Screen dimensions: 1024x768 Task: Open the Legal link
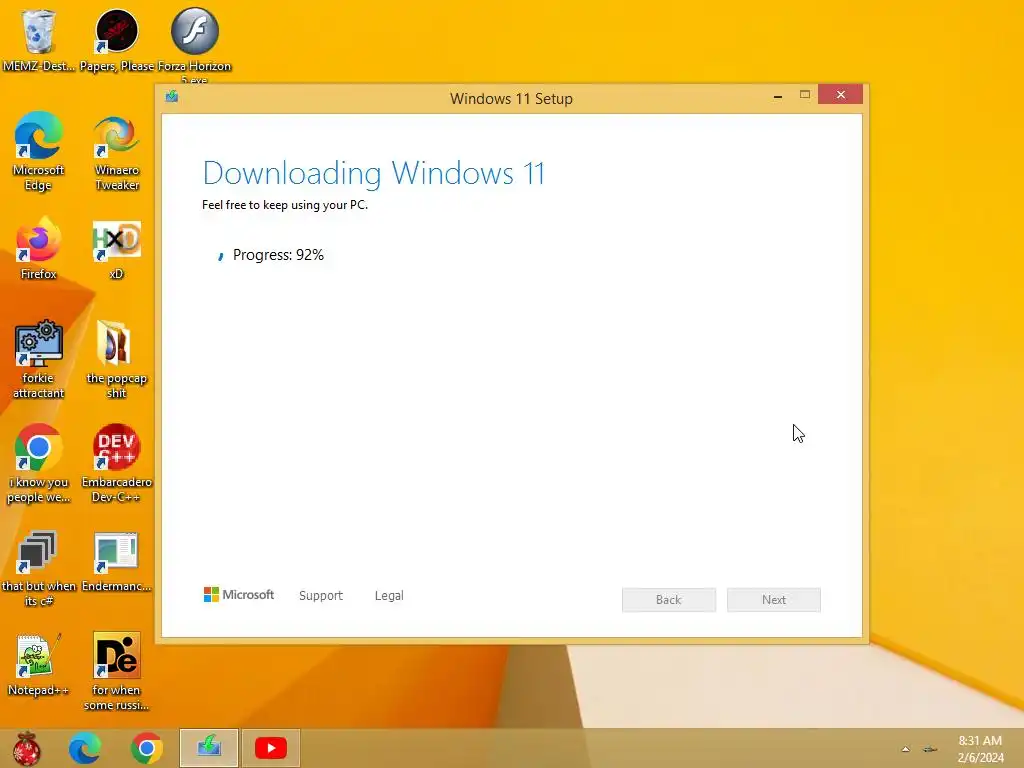tap(389, 596)
